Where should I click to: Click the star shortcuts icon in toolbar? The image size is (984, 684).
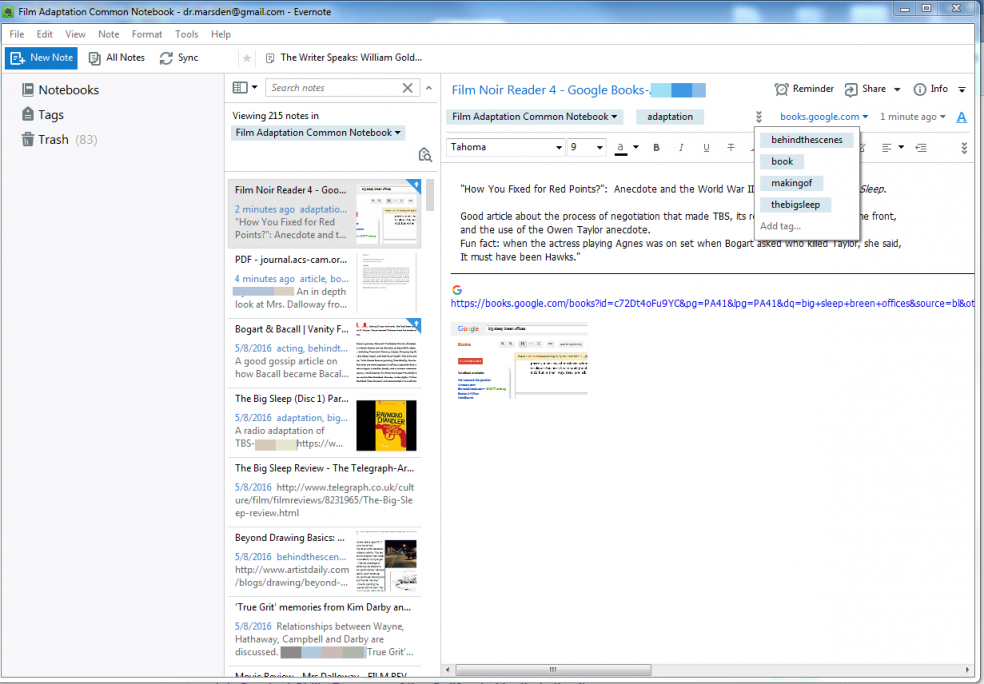click(247, 58)
